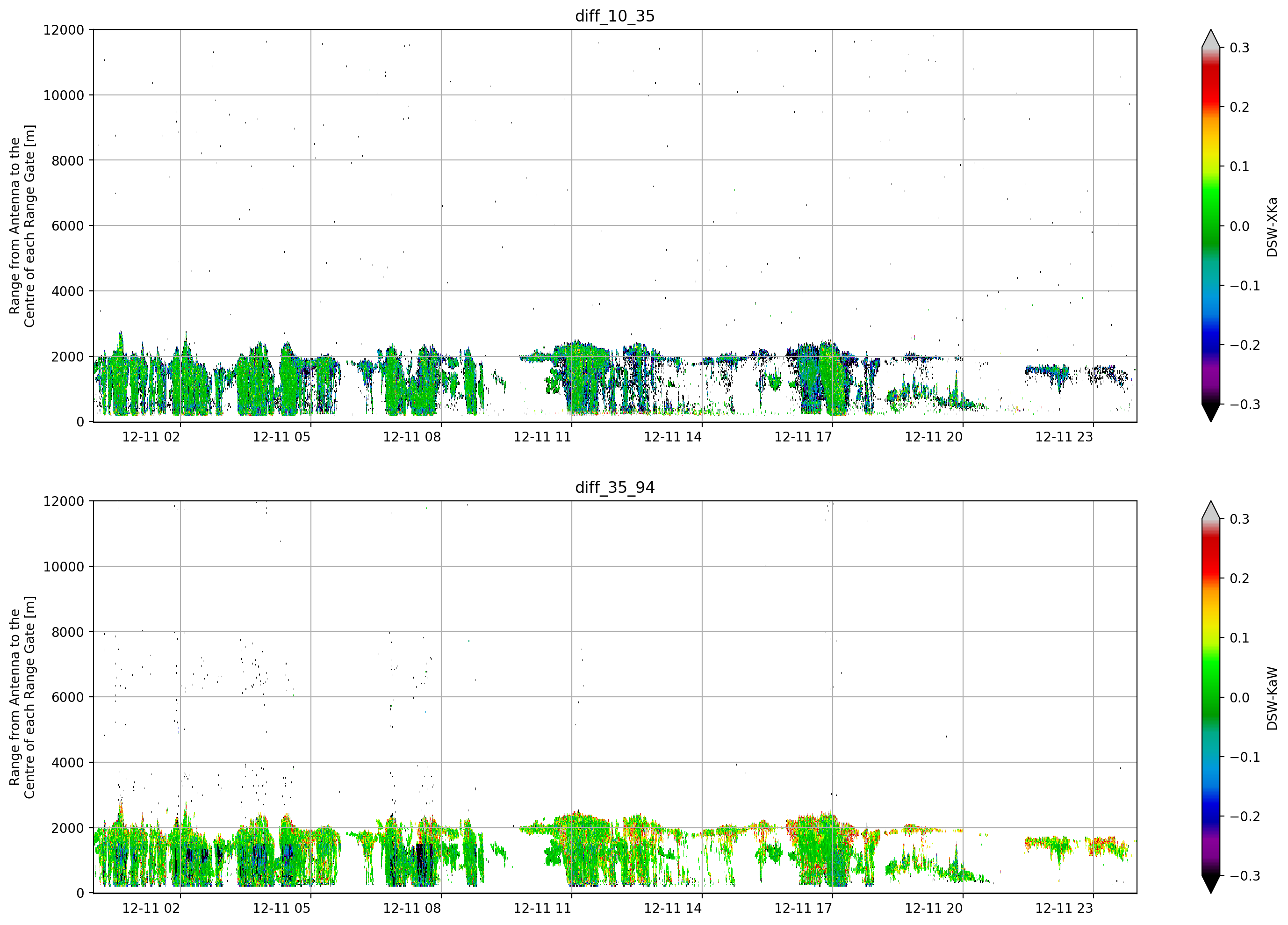Viewport: 1288px width, 925px height.
Task: Click the 12-11 02 time label under diff_10_35
Action: pos(151,437)
